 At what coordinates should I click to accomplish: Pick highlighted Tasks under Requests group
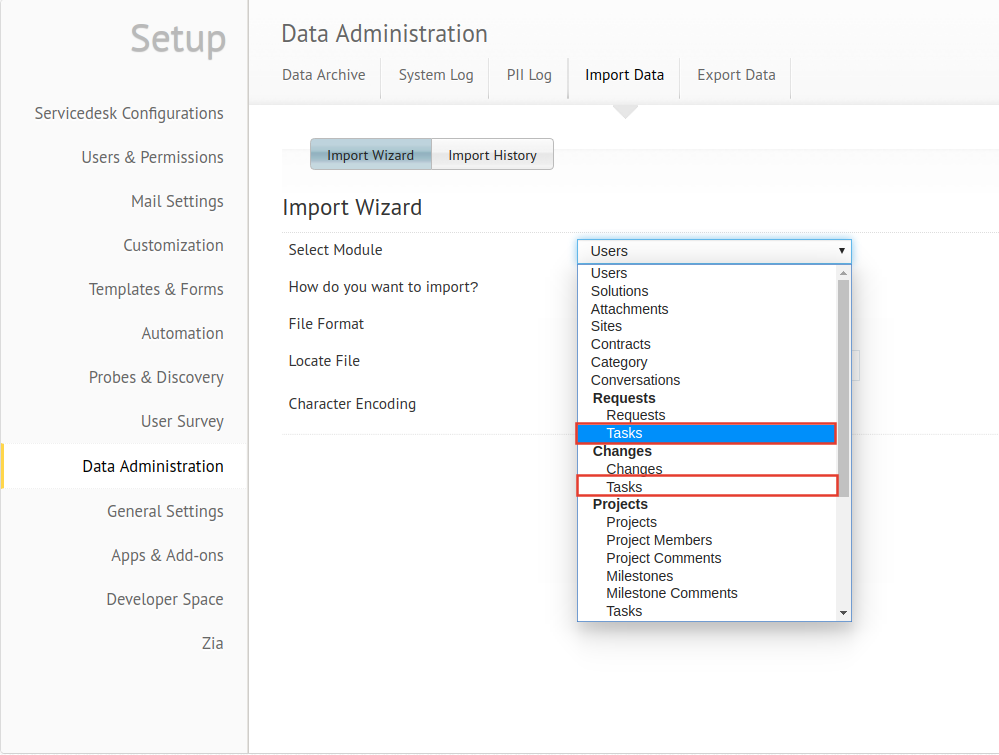click(624, 433)
